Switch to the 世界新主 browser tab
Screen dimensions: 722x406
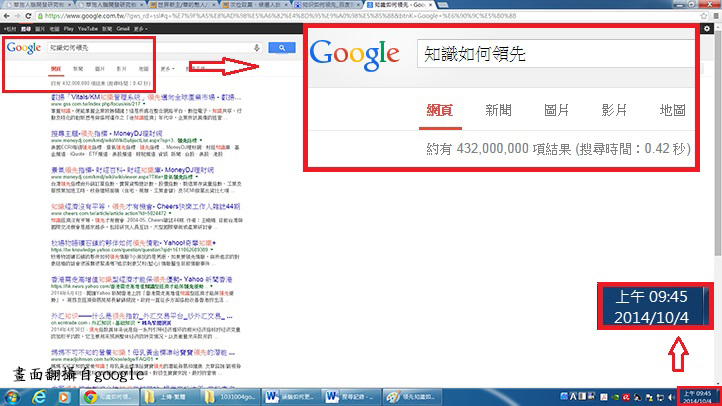[x=183, y=5]
